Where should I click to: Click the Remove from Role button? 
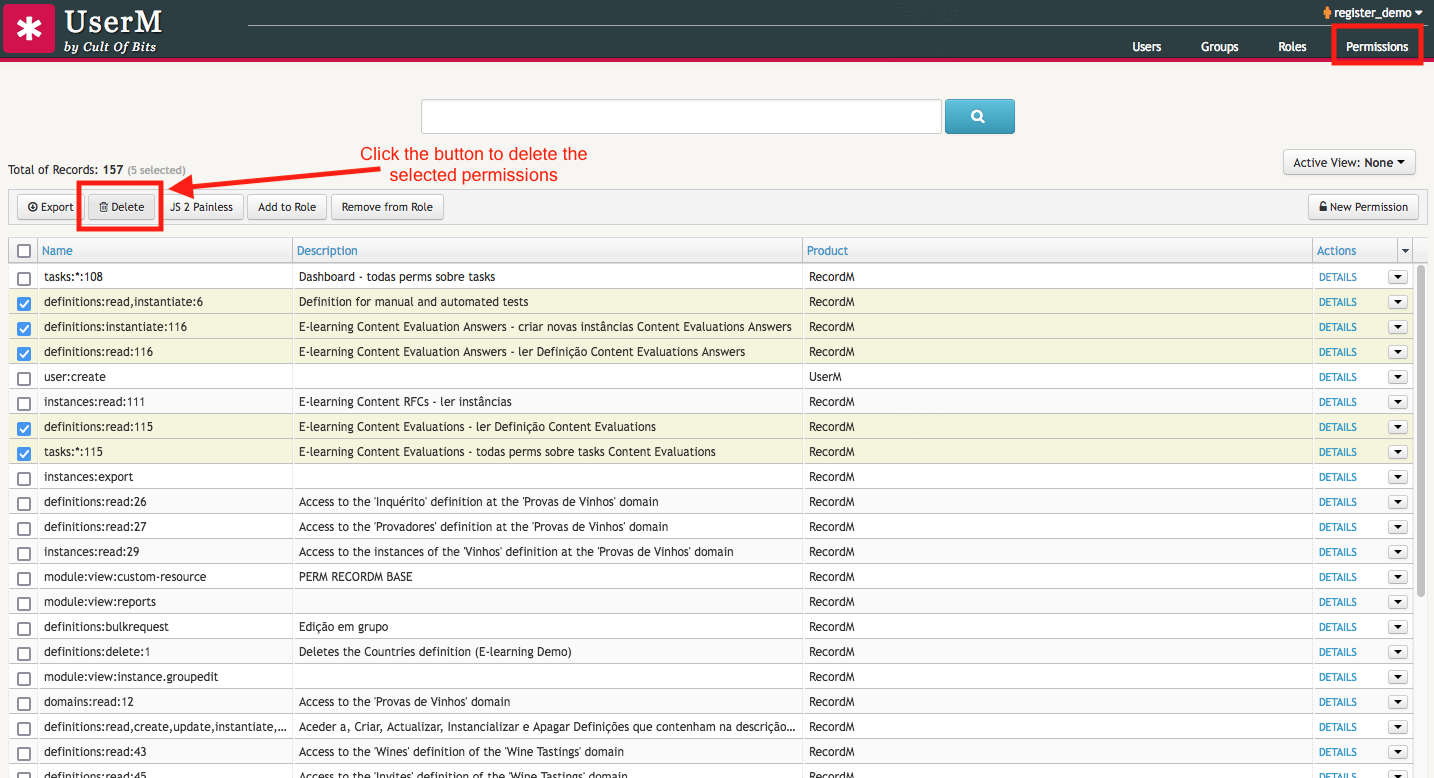pos(387,207)
